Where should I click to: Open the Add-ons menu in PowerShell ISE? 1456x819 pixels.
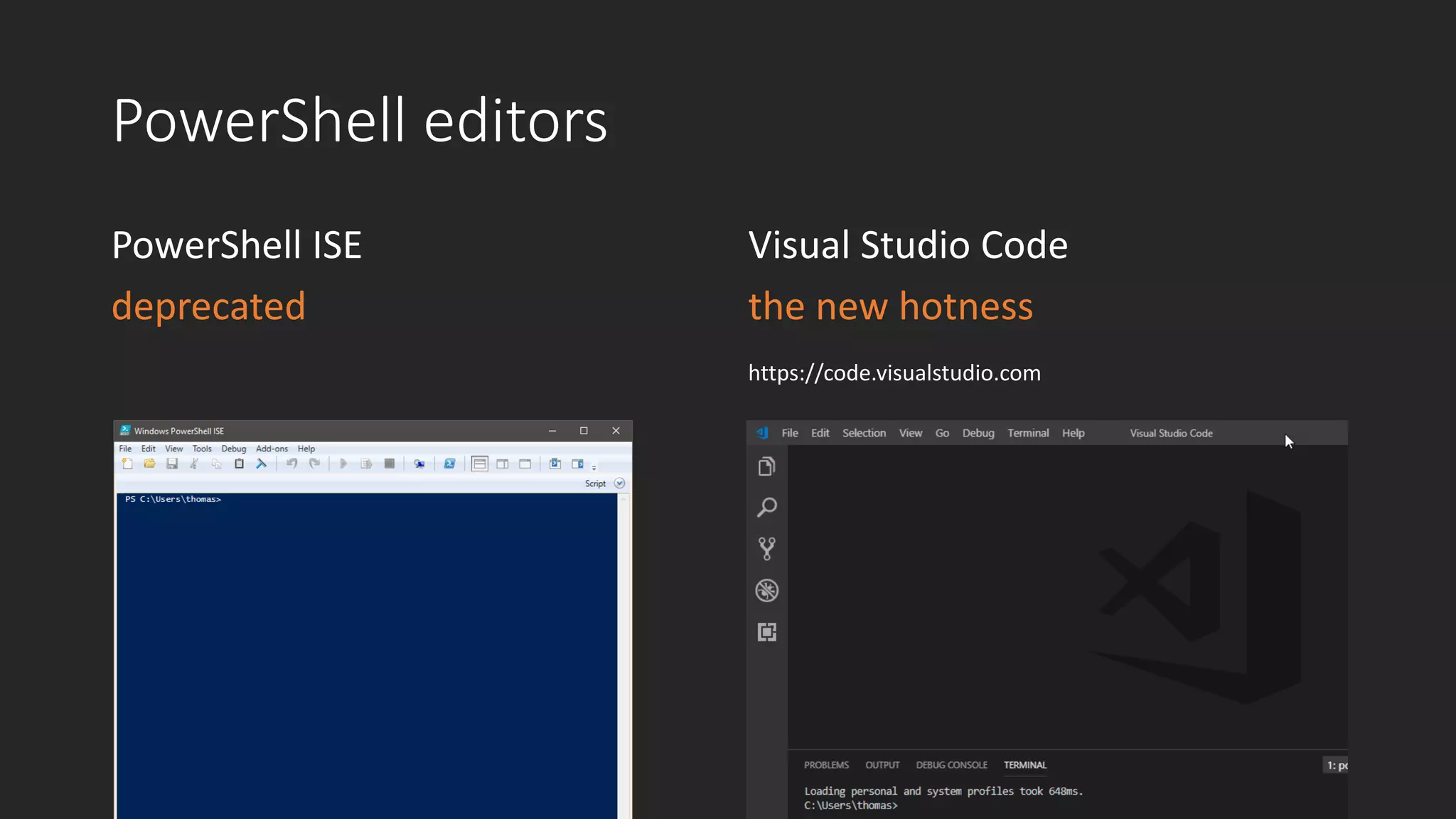[x=272, y=449]
